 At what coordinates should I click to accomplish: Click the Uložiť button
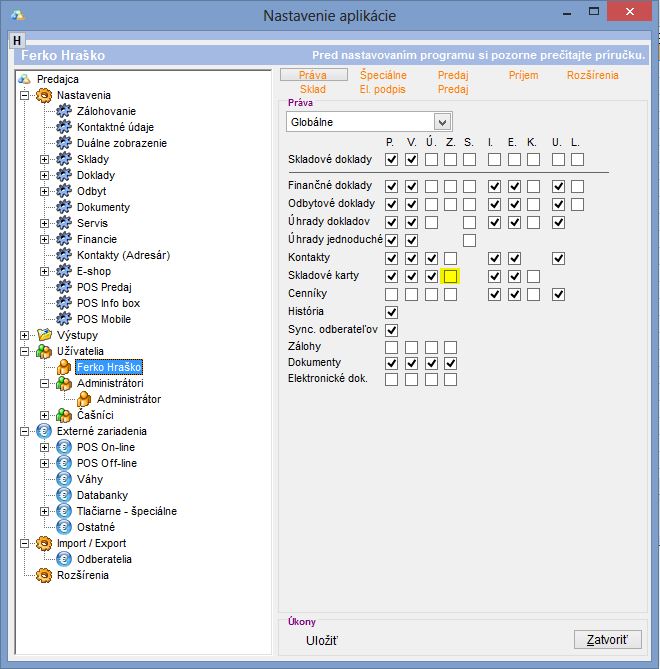321,640
